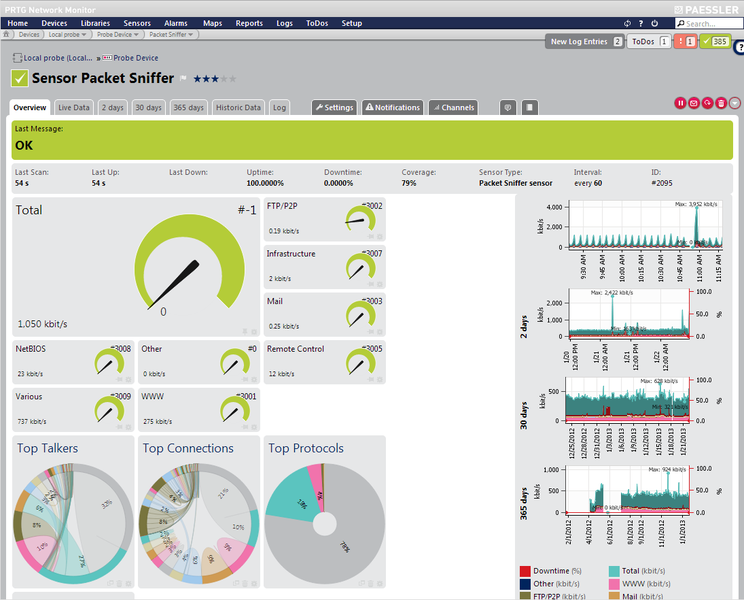The width and height of the screenshot is (745, 601).
Task: Open the Top Protocols pie chart
Action: pos(325,524)
